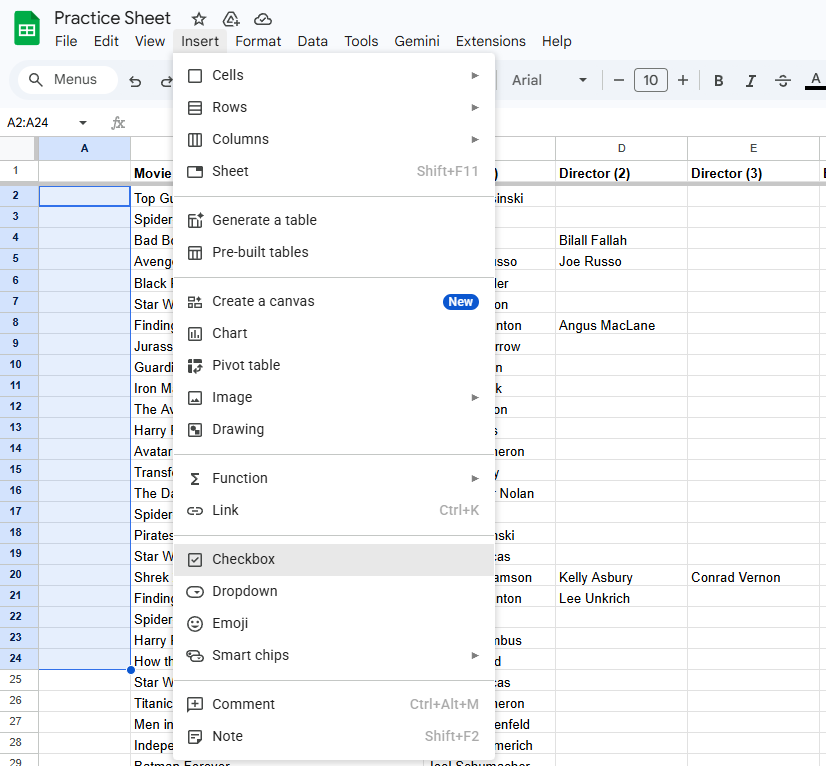Select row 1 header

(16, 171)
